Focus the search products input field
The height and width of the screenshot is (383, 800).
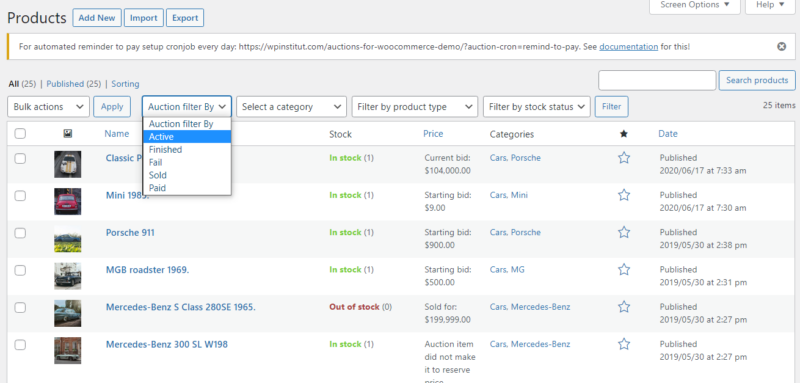pyautogui.click(x=657, y=80)
